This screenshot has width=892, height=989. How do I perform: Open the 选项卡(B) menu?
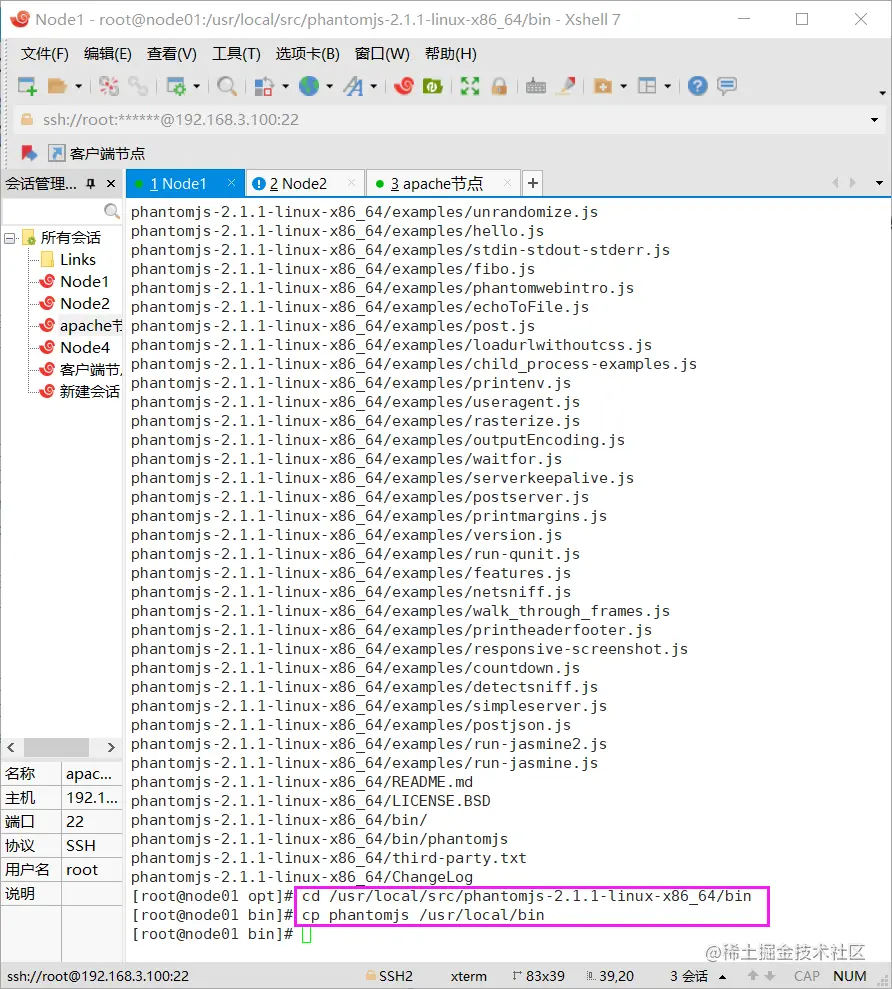308,54
